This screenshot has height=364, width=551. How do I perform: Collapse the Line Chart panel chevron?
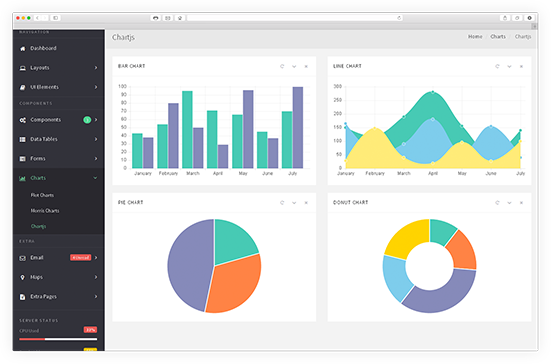click(509, 66)
